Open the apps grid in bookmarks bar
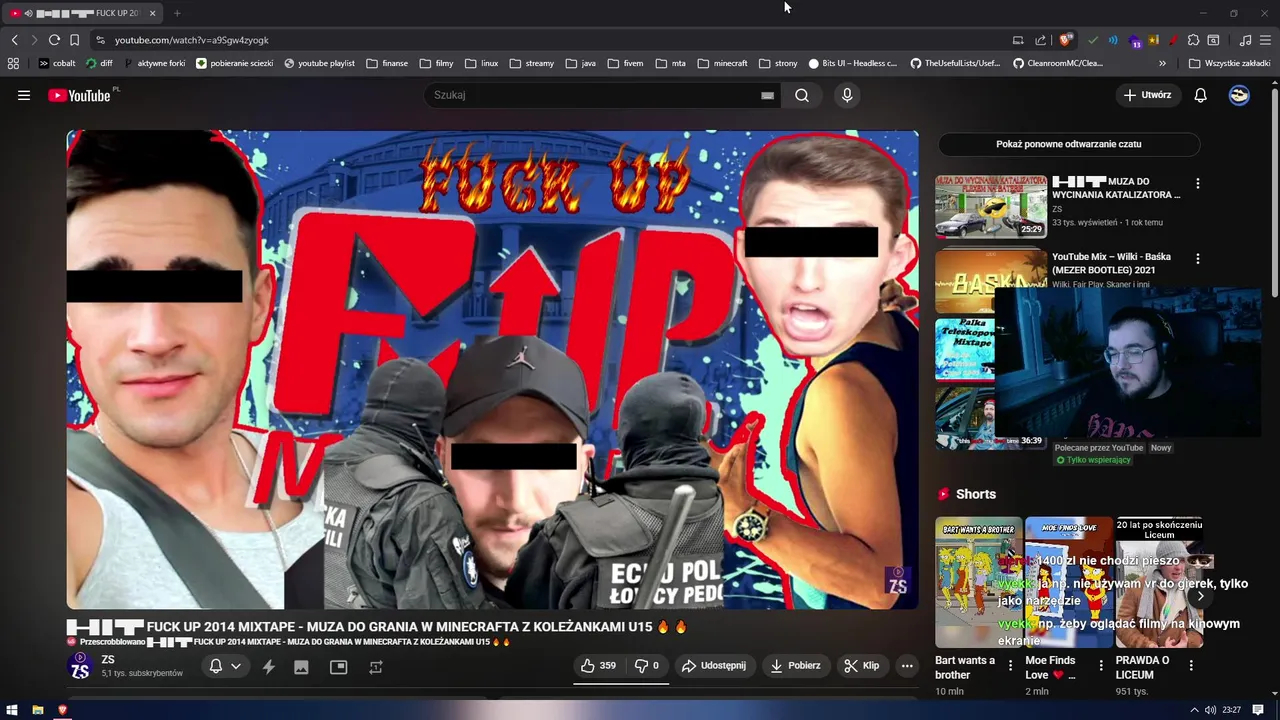The height and width of the screenshot is (720, 1280). (x=13, y=63)
